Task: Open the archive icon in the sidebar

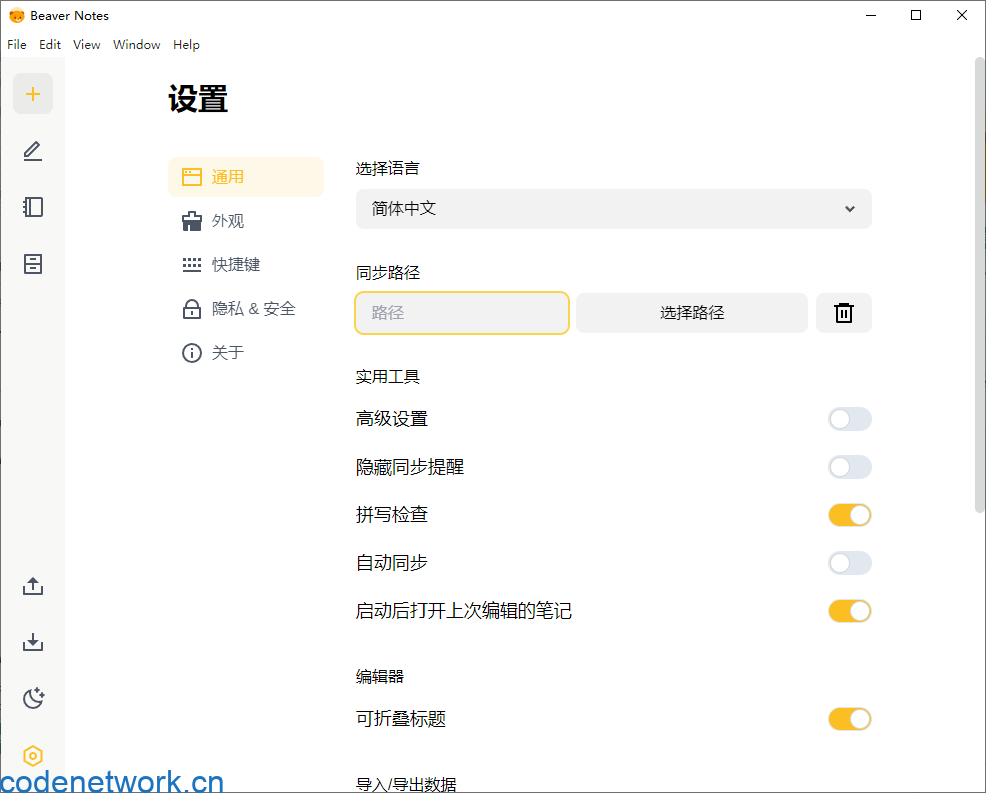Action: tap(33, 263)
